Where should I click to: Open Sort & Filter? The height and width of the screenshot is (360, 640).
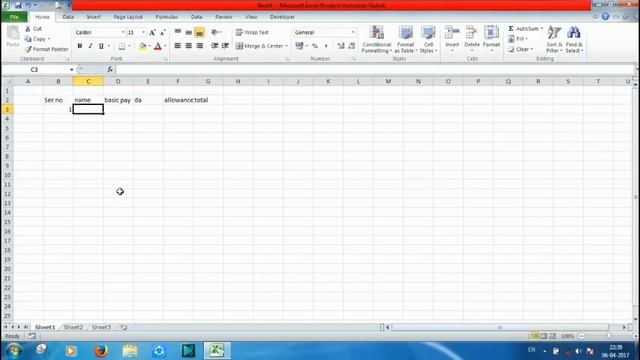554,39
